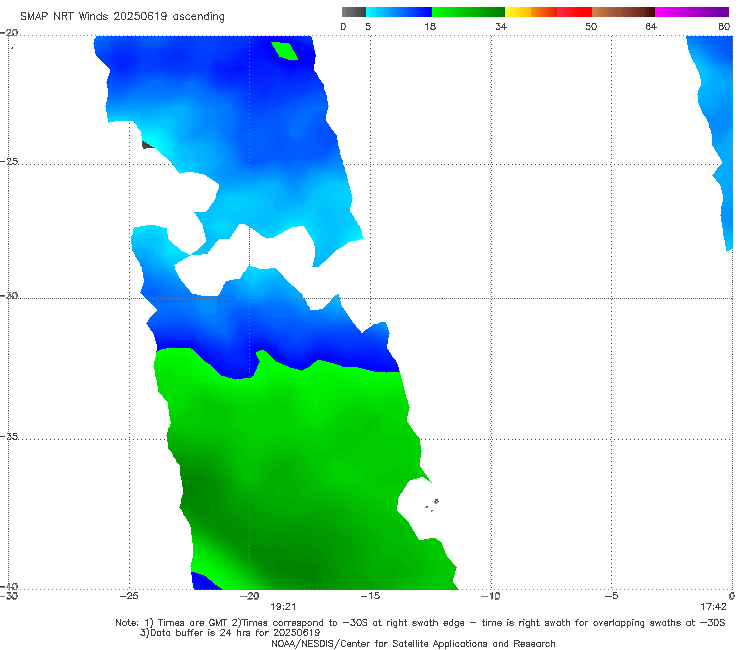
Task: Click colorbar label 50
Action: (x=591, y=26)
